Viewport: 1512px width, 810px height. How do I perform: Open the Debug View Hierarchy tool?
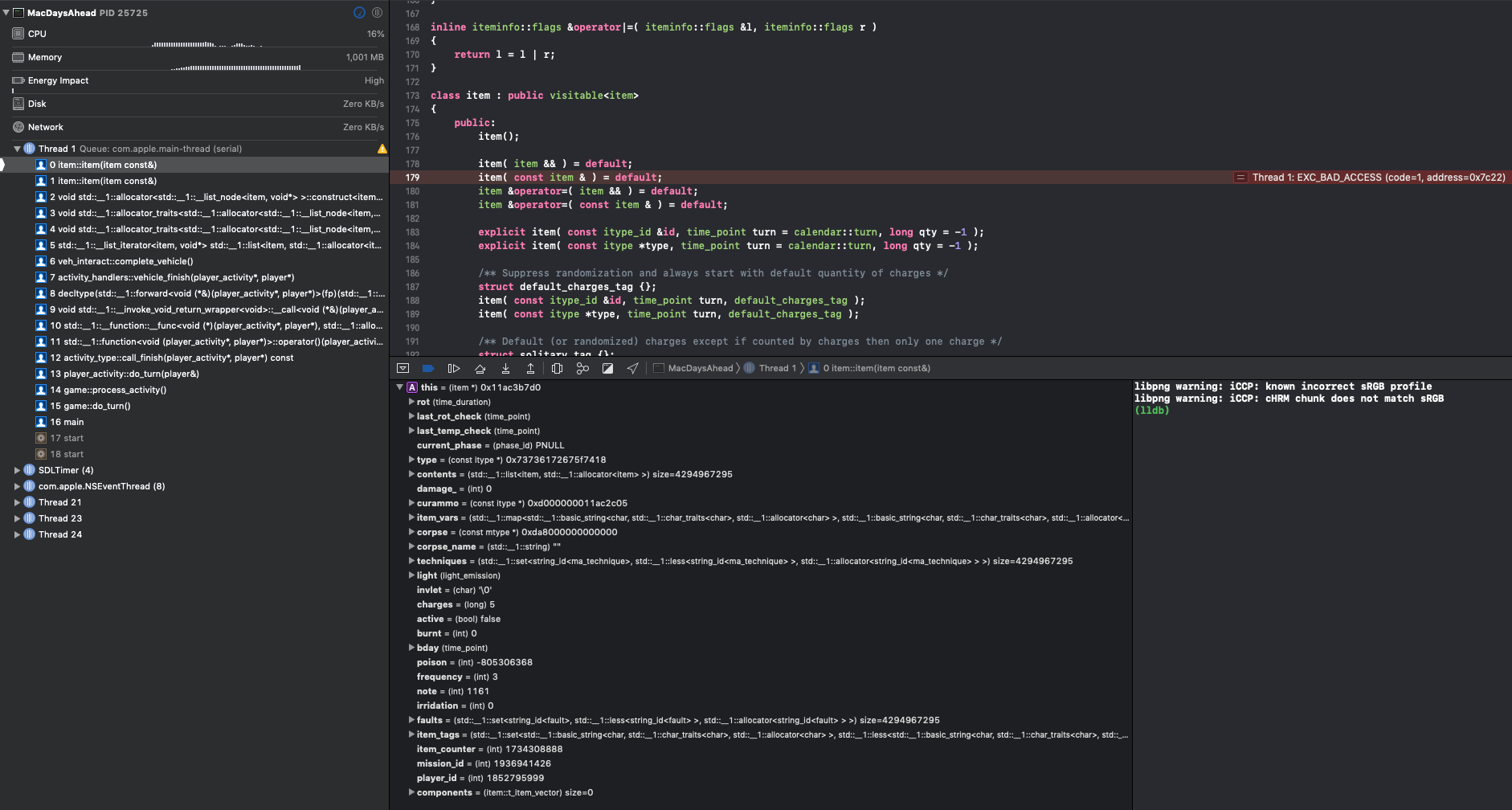558,368
